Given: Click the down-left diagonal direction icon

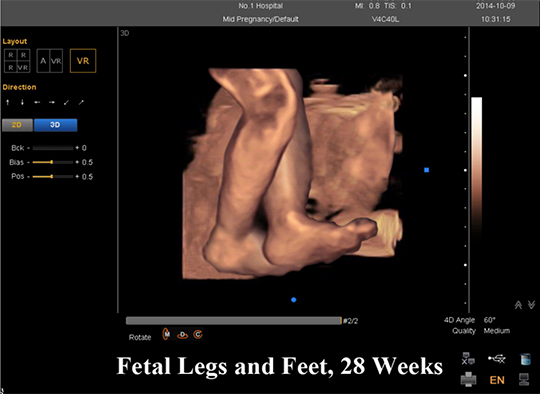Looking at the screenshot, I should pos(66,102).
